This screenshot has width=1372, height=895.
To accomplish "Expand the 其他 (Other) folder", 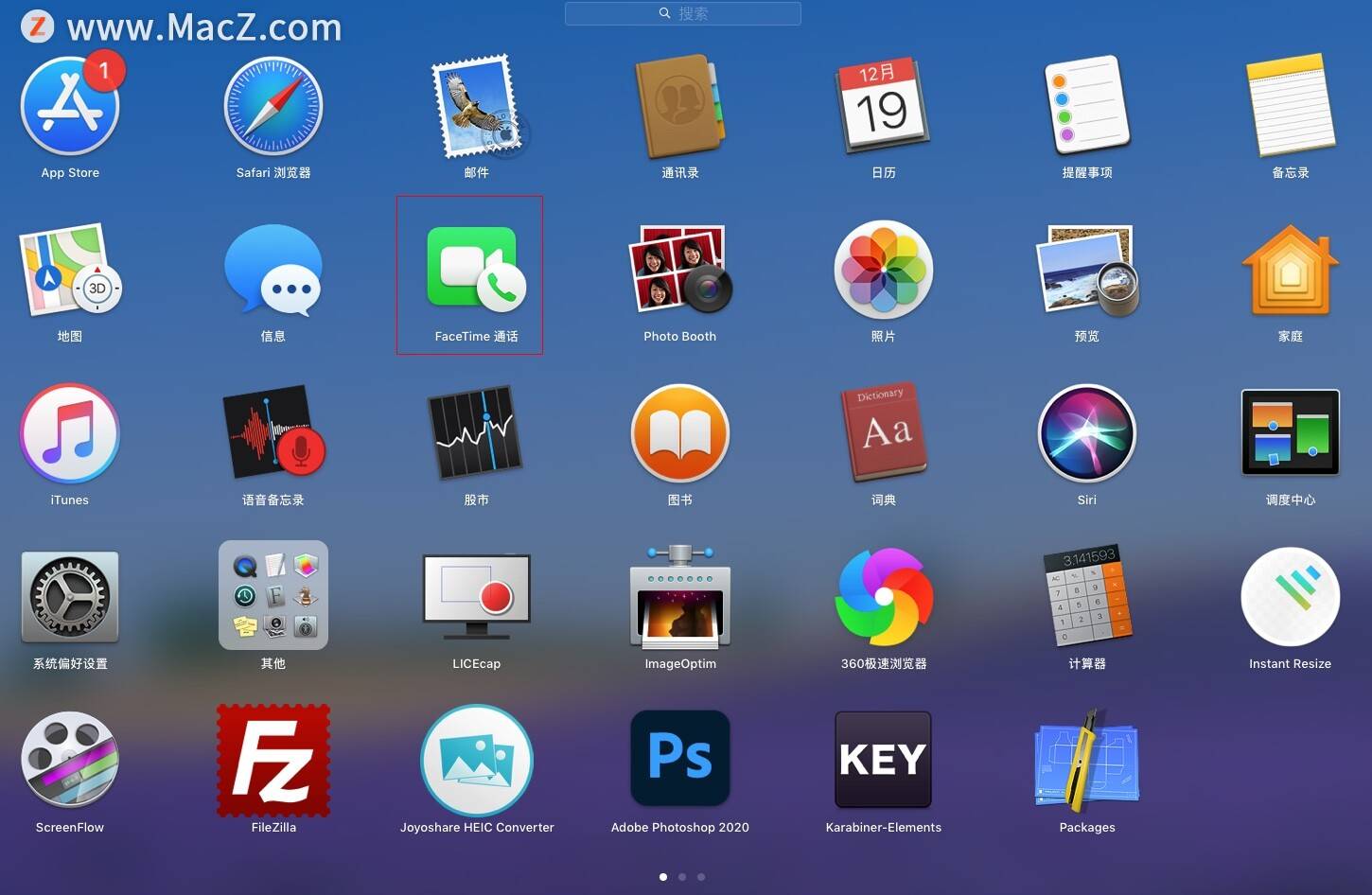I will [x=273, y=595].
